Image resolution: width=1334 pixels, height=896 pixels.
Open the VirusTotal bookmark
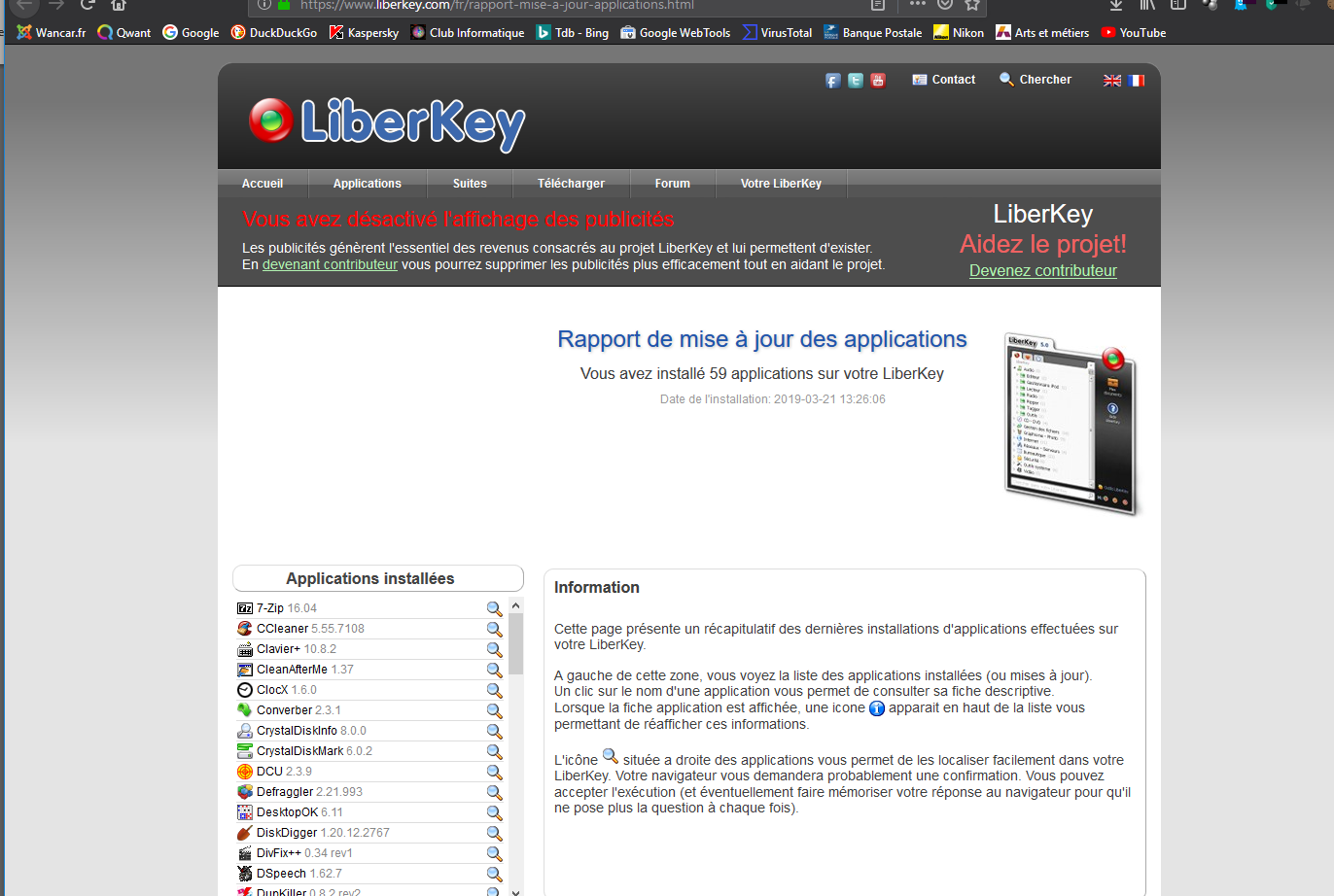(777, 32)
